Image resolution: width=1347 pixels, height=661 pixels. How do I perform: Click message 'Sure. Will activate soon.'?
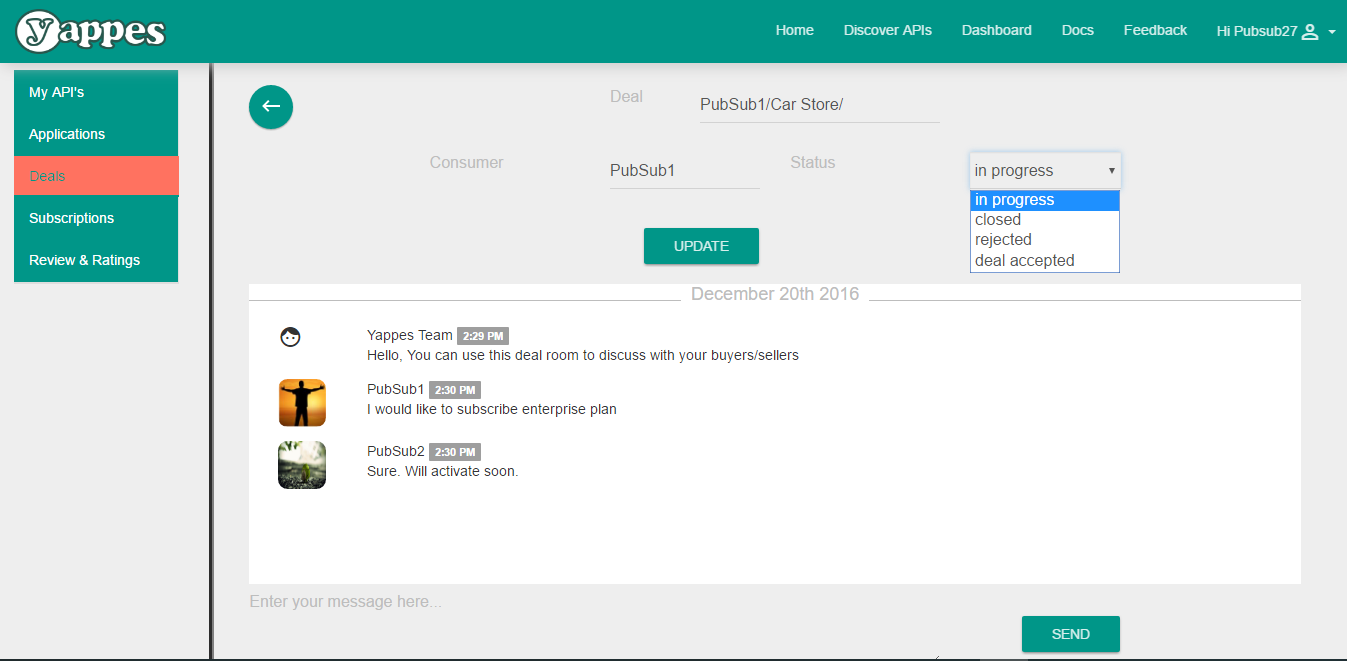(x=443, y=471)
